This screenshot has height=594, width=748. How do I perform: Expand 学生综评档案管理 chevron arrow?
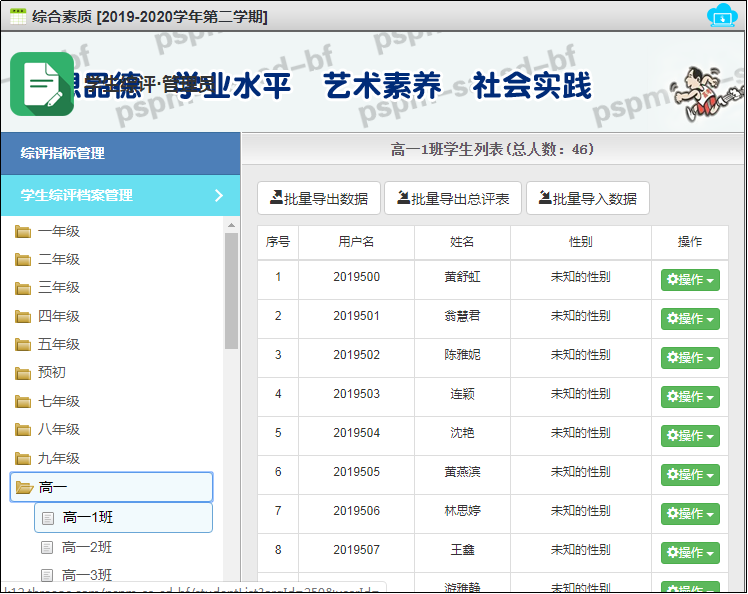(218, 196)
